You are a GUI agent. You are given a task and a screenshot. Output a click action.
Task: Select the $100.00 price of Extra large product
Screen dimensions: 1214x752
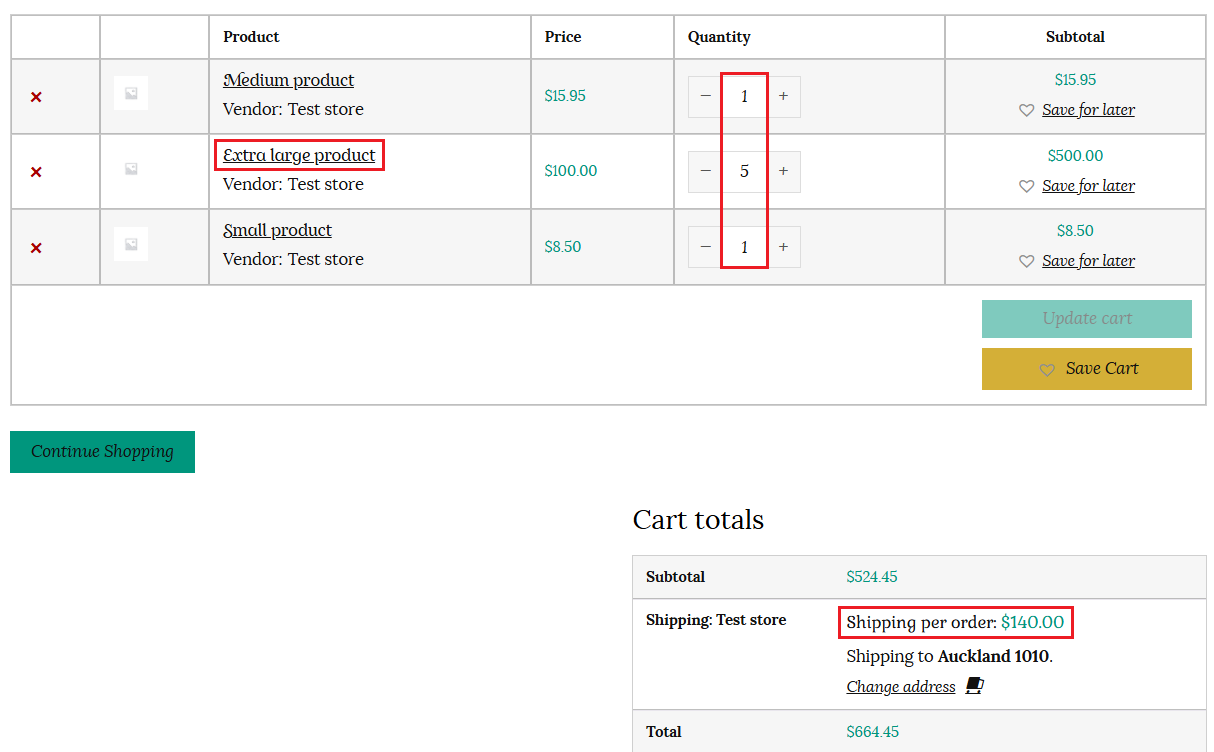[x=571, y=171]
